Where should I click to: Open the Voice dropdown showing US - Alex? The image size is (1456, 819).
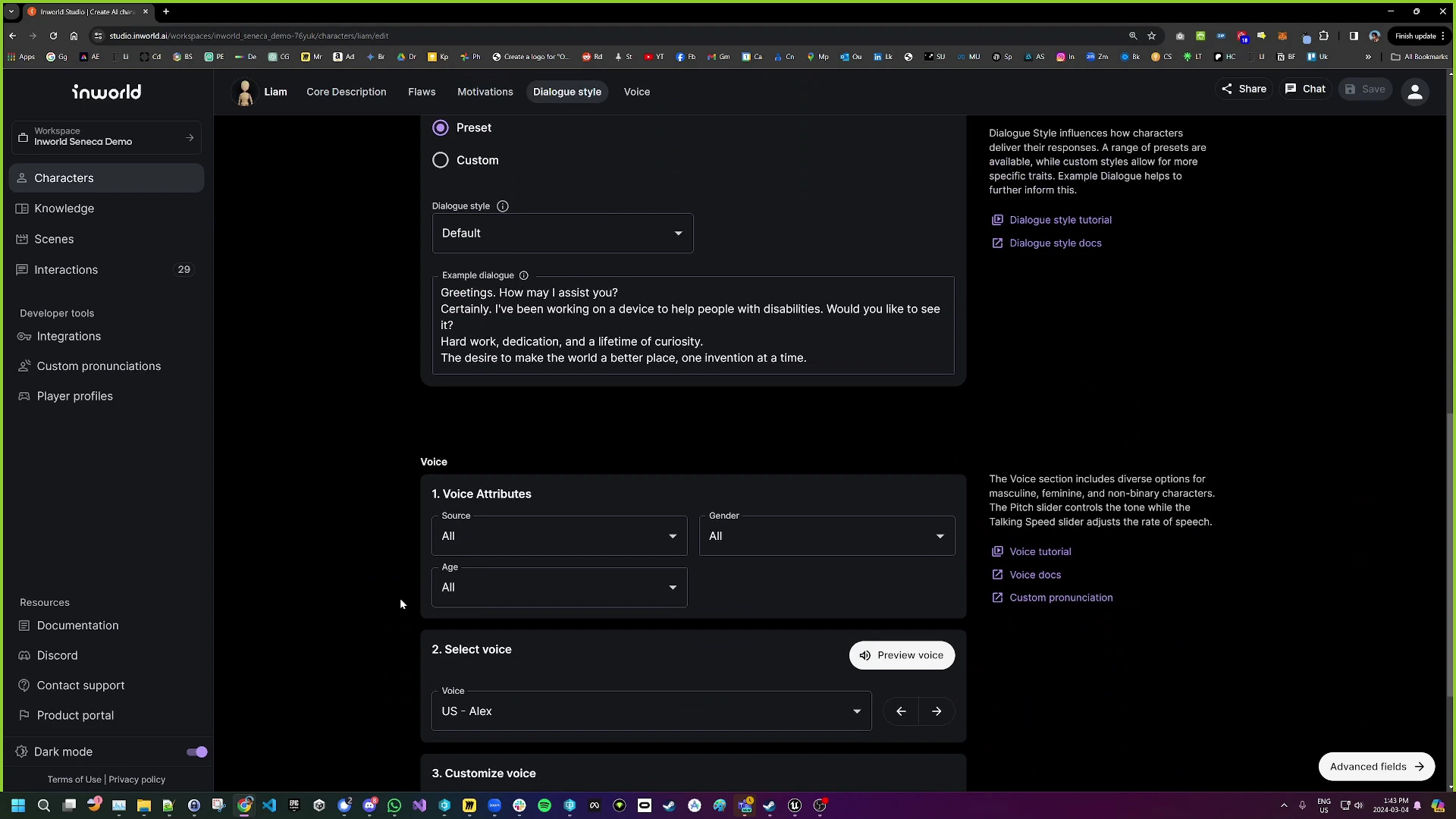pos(651,711)
